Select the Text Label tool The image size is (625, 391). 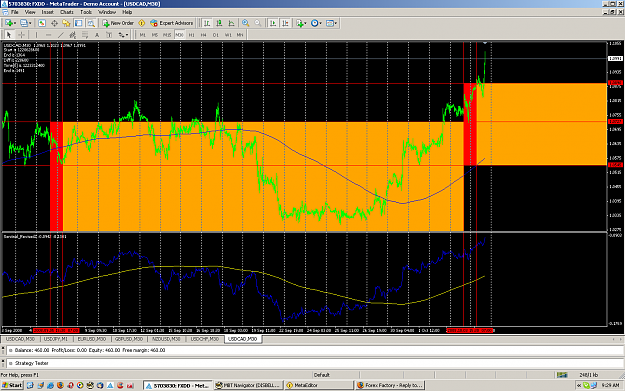(109, 35)
